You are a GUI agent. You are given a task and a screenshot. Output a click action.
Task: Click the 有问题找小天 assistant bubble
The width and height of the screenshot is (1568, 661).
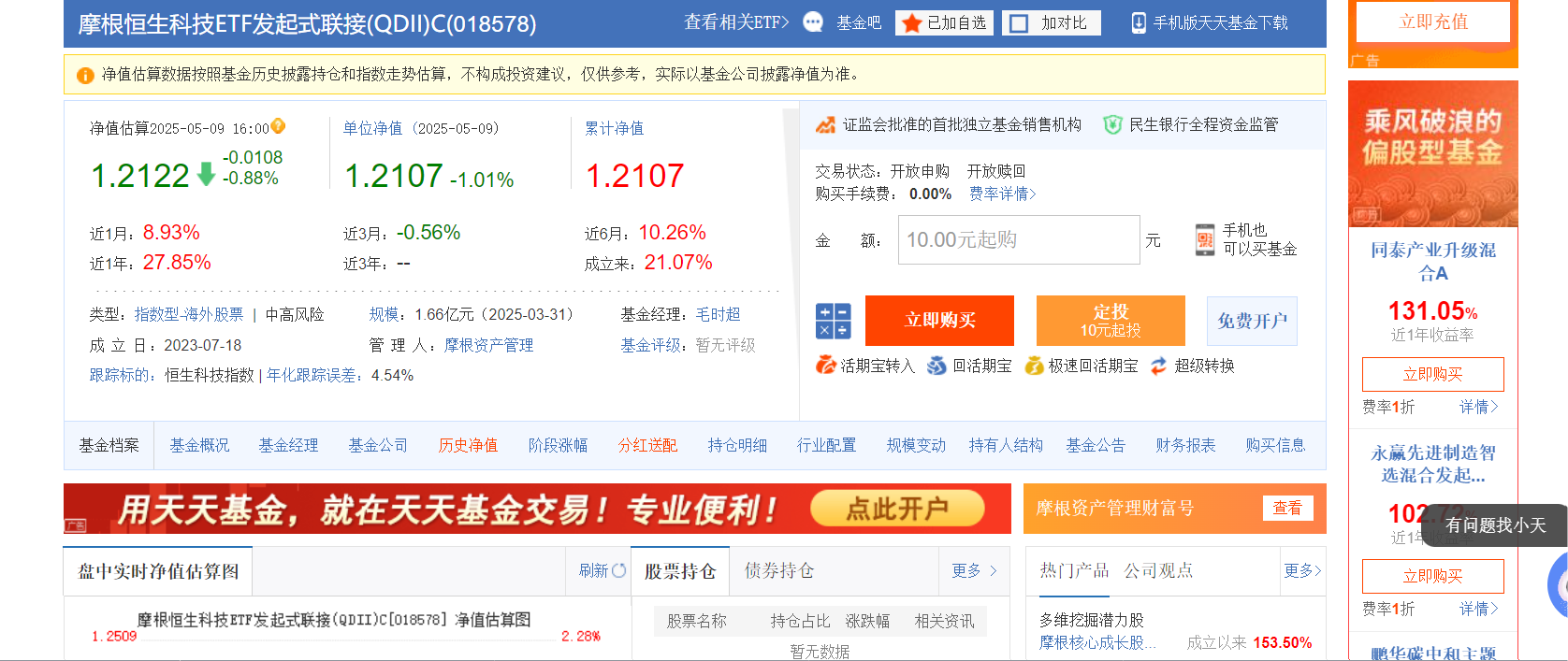(x=1495, y=524)
